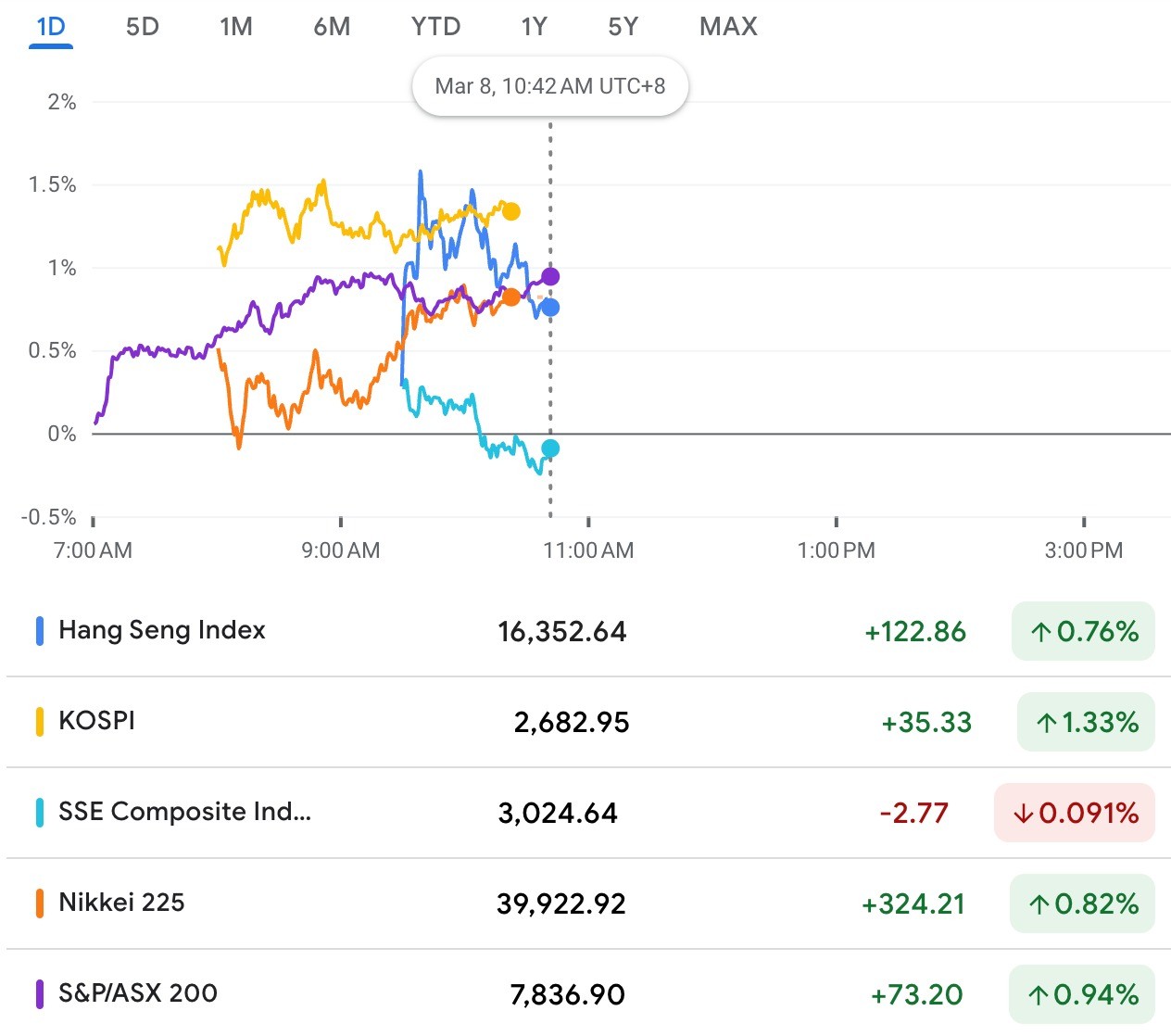Image resolution: width=1171 pixels, height=1036 pixels.
Task: Click the yellow KOSPI chart endpoint dot
Action: tap(511, 211)
